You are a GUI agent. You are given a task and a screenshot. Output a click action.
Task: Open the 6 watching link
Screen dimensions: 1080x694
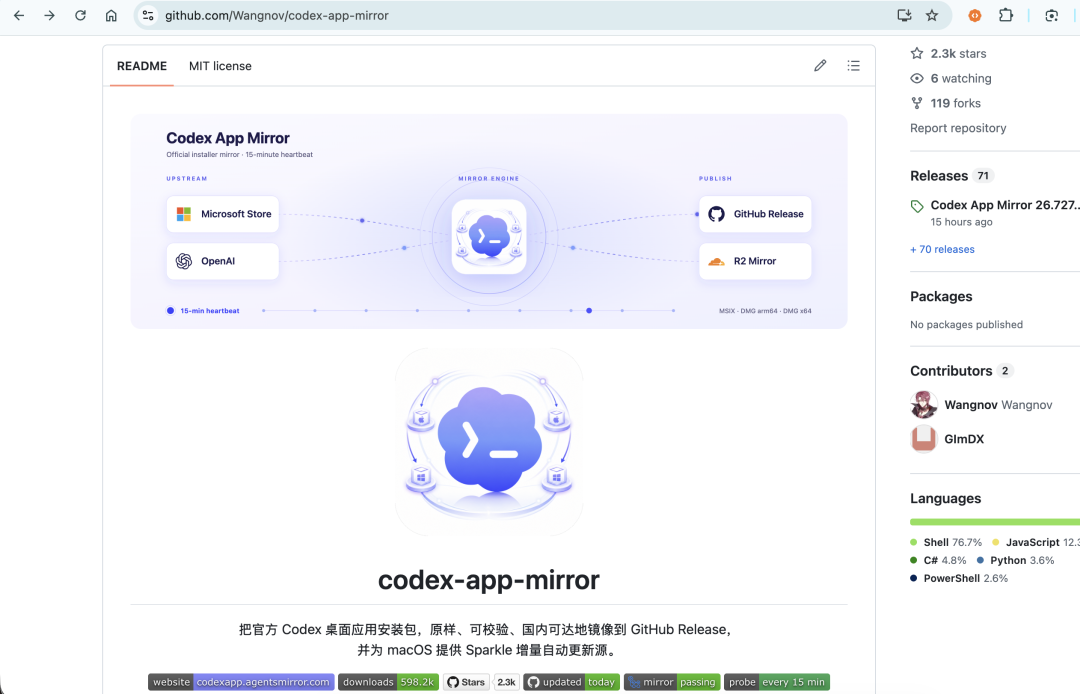click(961, 78)
